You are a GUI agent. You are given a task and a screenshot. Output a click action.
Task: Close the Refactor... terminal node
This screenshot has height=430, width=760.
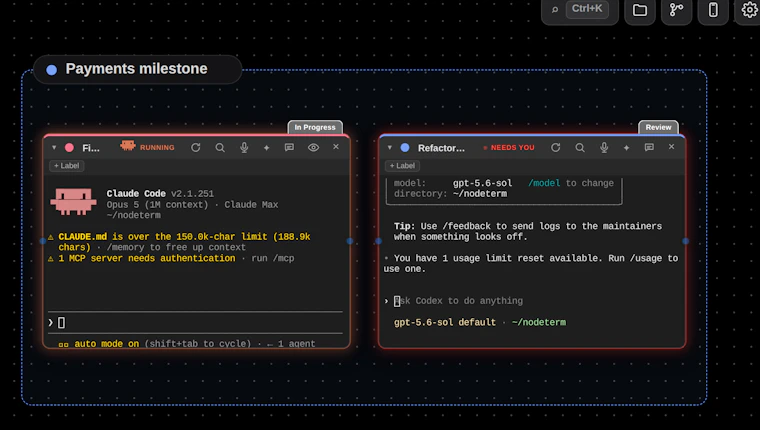tap(671, 146)
